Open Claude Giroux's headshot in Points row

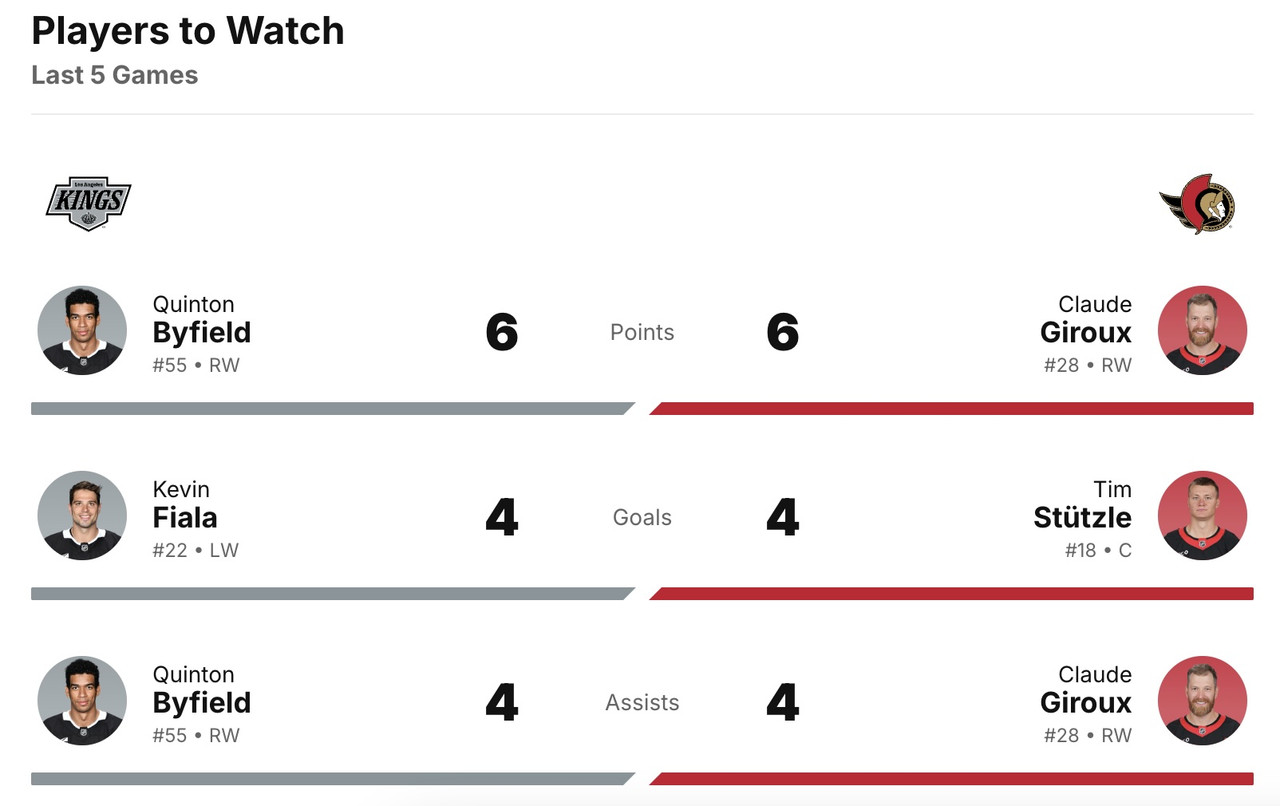click(1202, 331)
